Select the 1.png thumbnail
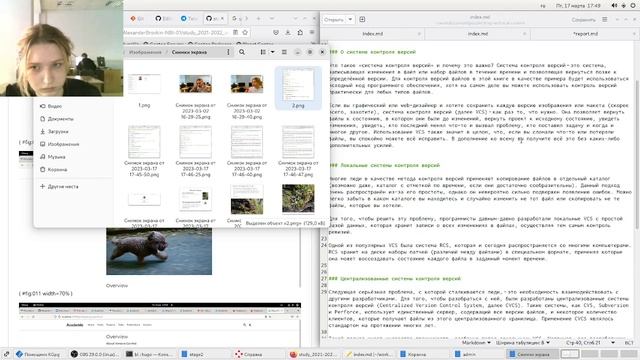The height and width of the screenshot is (360, 640). [x=144, y=84]
